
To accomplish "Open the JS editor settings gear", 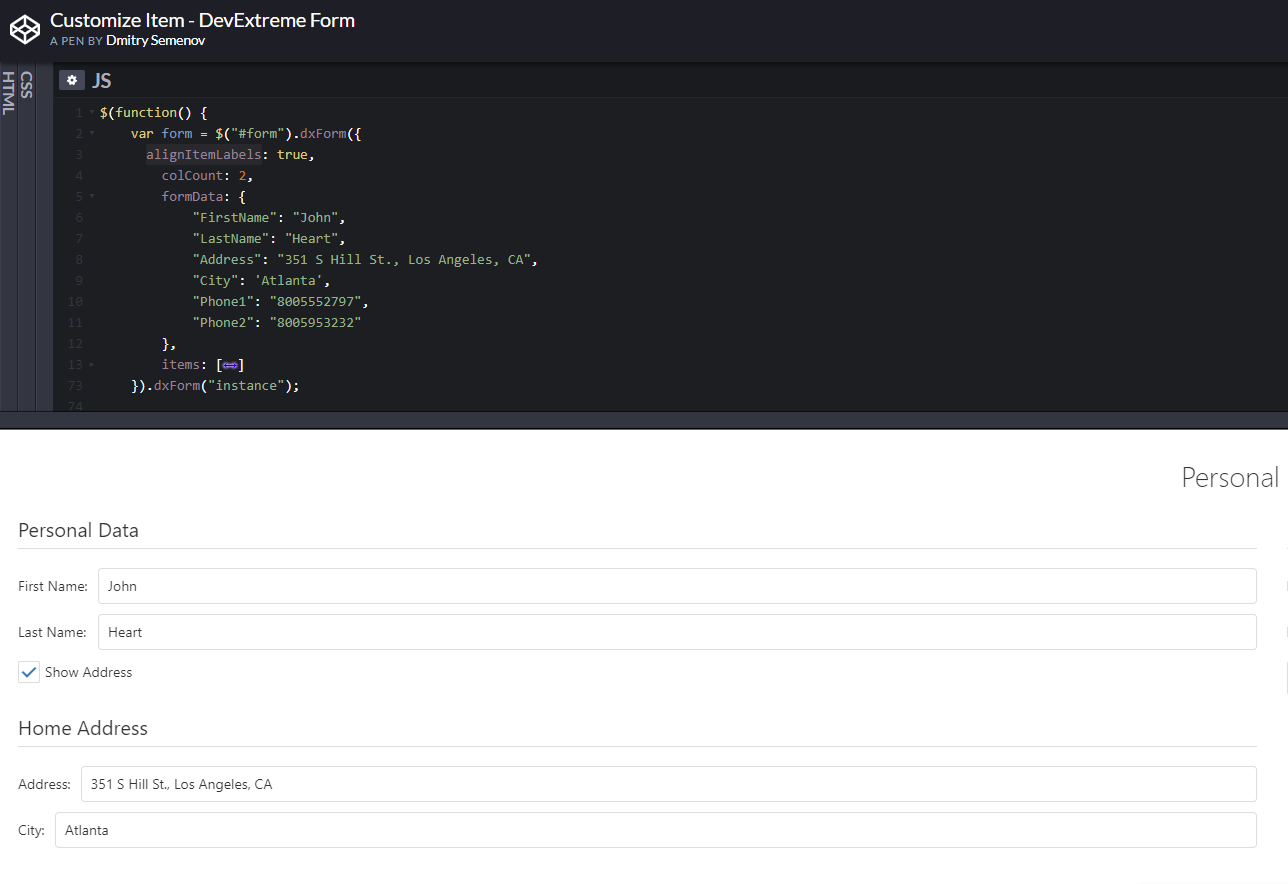I will 71,79.
